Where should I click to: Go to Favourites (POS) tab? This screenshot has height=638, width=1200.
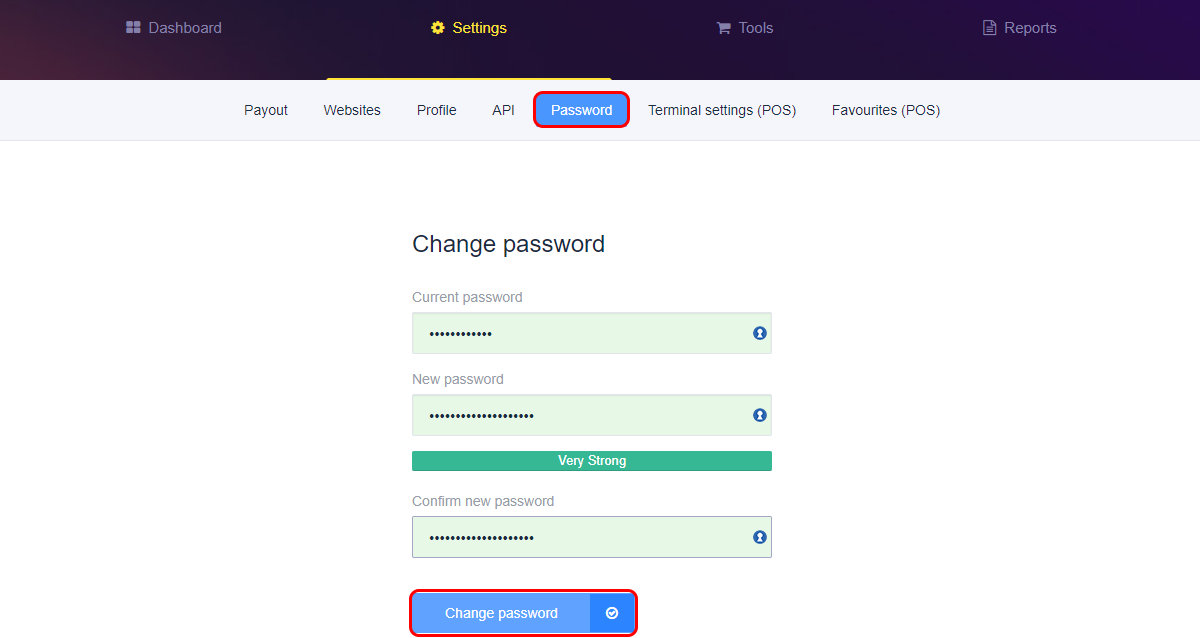[x=886, y=110]
